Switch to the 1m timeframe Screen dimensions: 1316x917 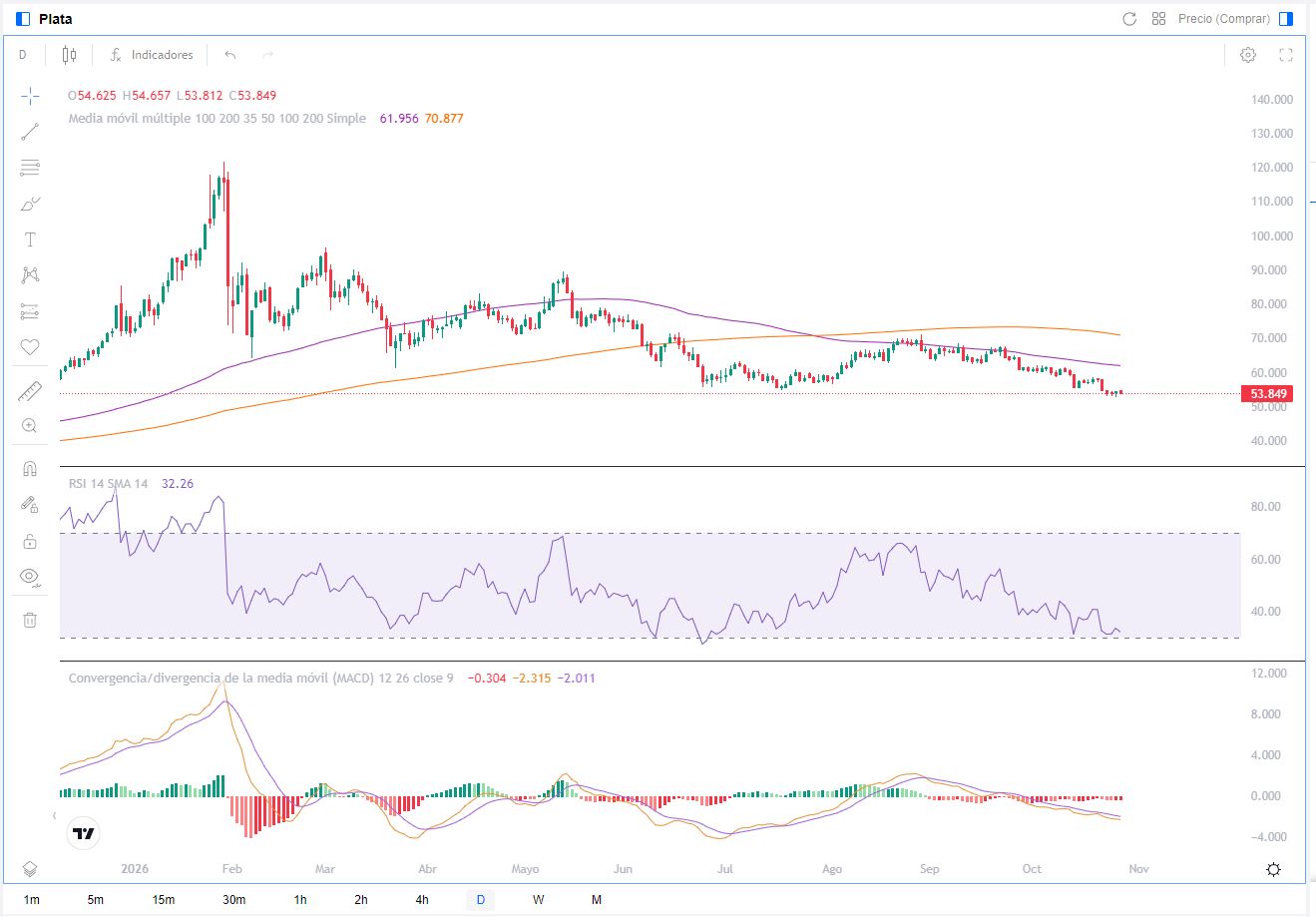(32, 900)
